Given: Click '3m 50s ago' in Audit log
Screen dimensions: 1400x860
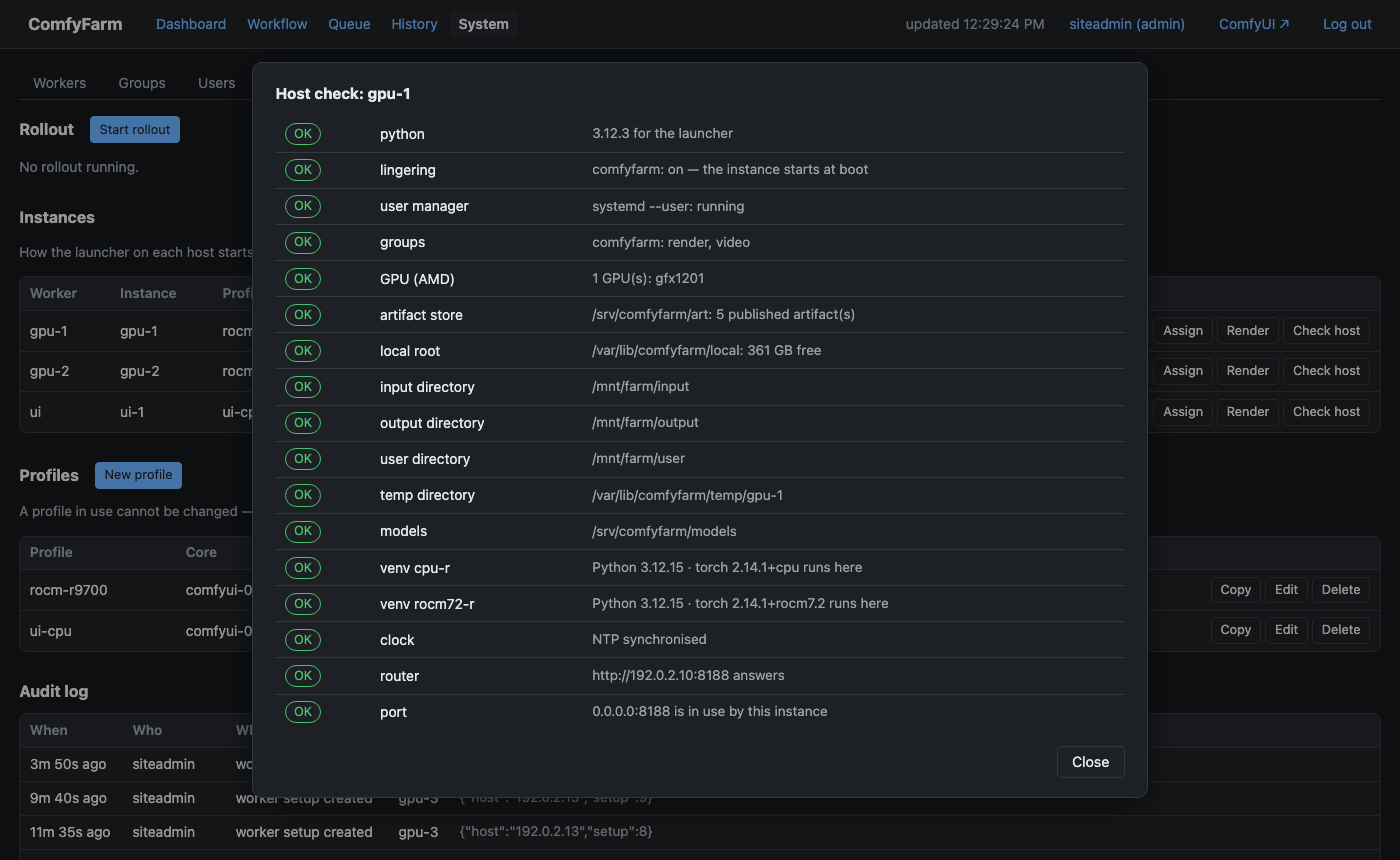Looking at the screenshot, I should (x=68, y=764).
